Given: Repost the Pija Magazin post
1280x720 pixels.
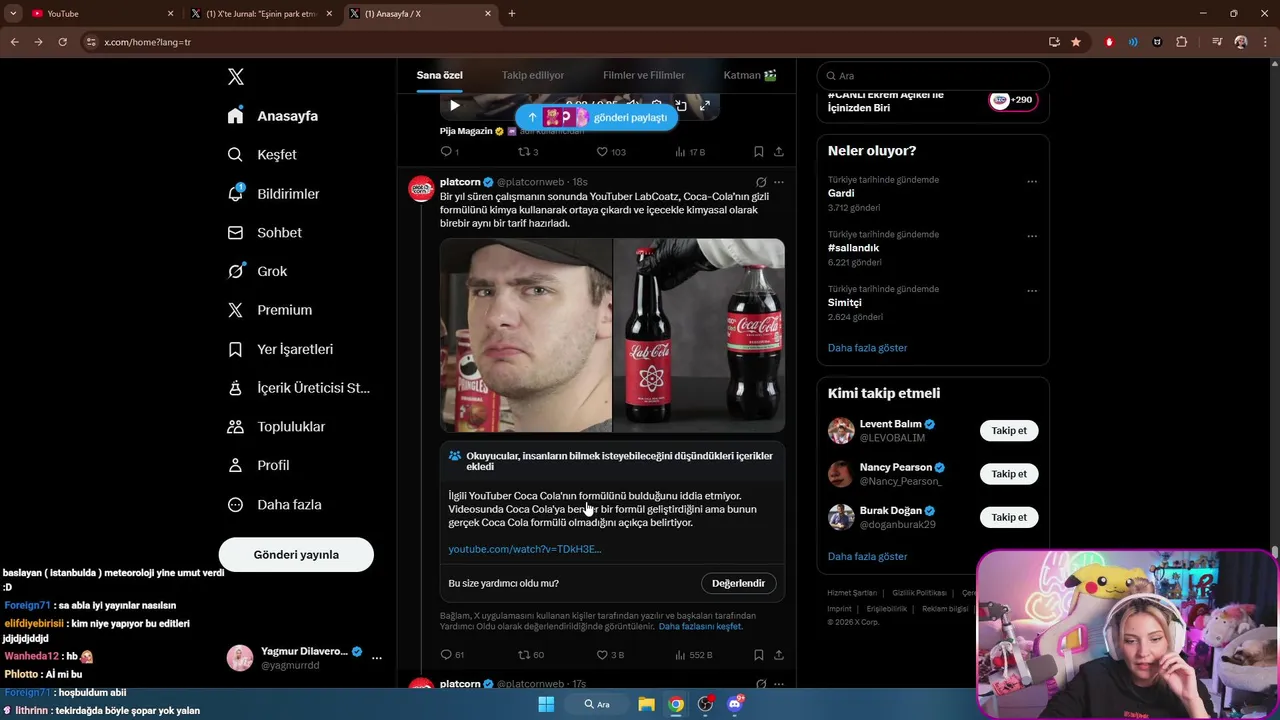Looking at the screenshot, I should pos(527,152).
